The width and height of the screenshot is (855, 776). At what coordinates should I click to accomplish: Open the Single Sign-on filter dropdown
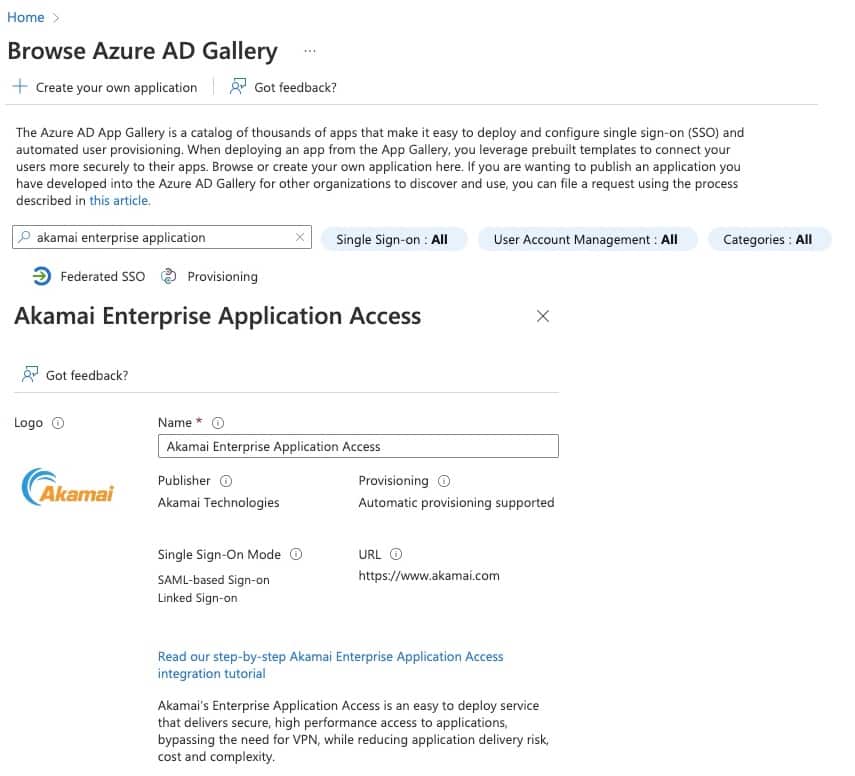392,239
